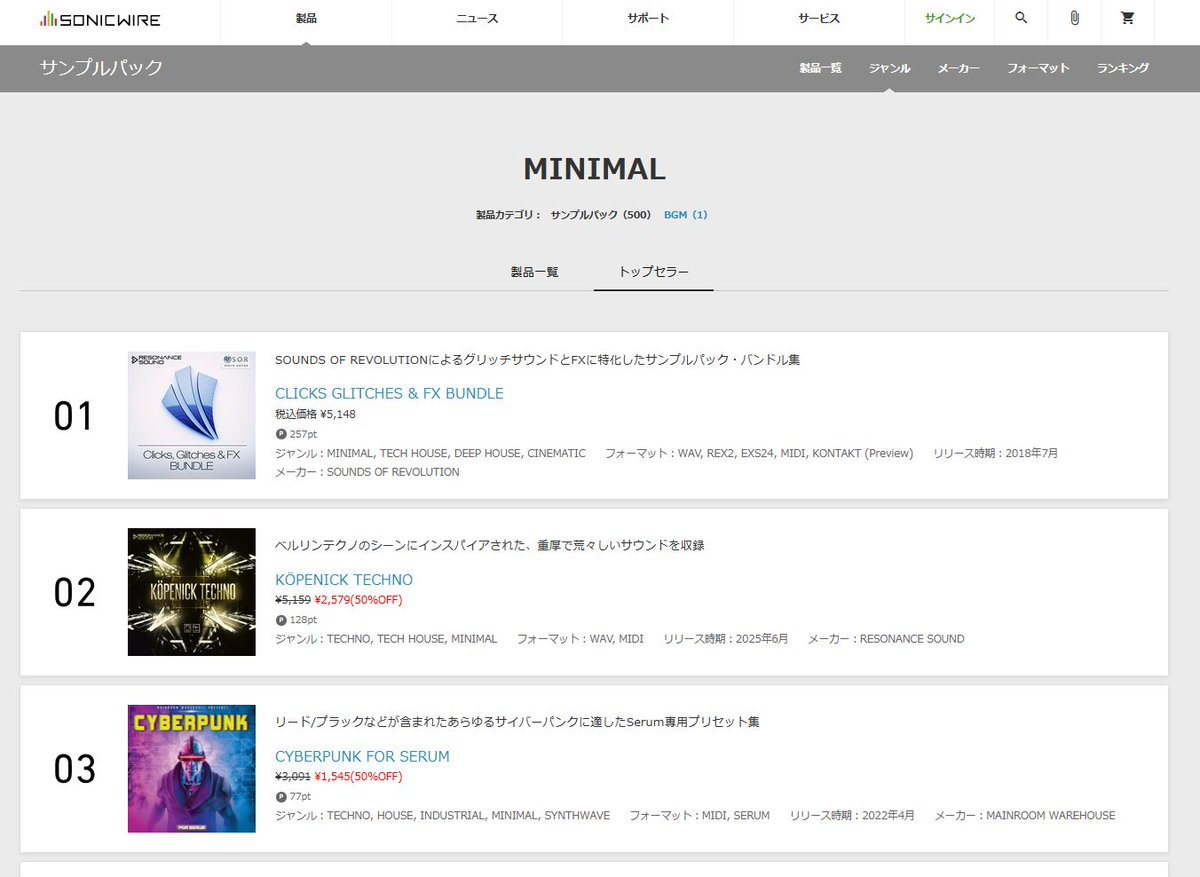
Task: Click the リリース時期:2018年7月 text
Action: point(995,453)
